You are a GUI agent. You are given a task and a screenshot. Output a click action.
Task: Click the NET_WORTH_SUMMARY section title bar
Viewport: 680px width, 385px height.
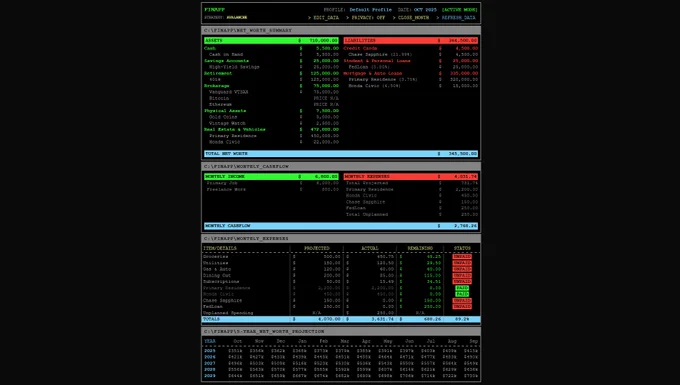coord(341,30)
